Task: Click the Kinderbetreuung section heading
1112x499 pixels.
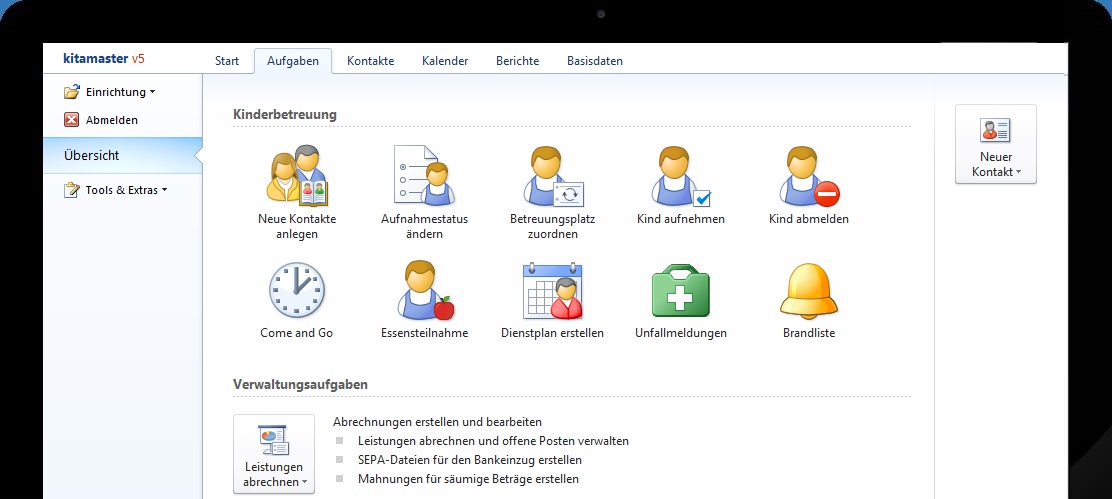Action: (x=285, y=114)
